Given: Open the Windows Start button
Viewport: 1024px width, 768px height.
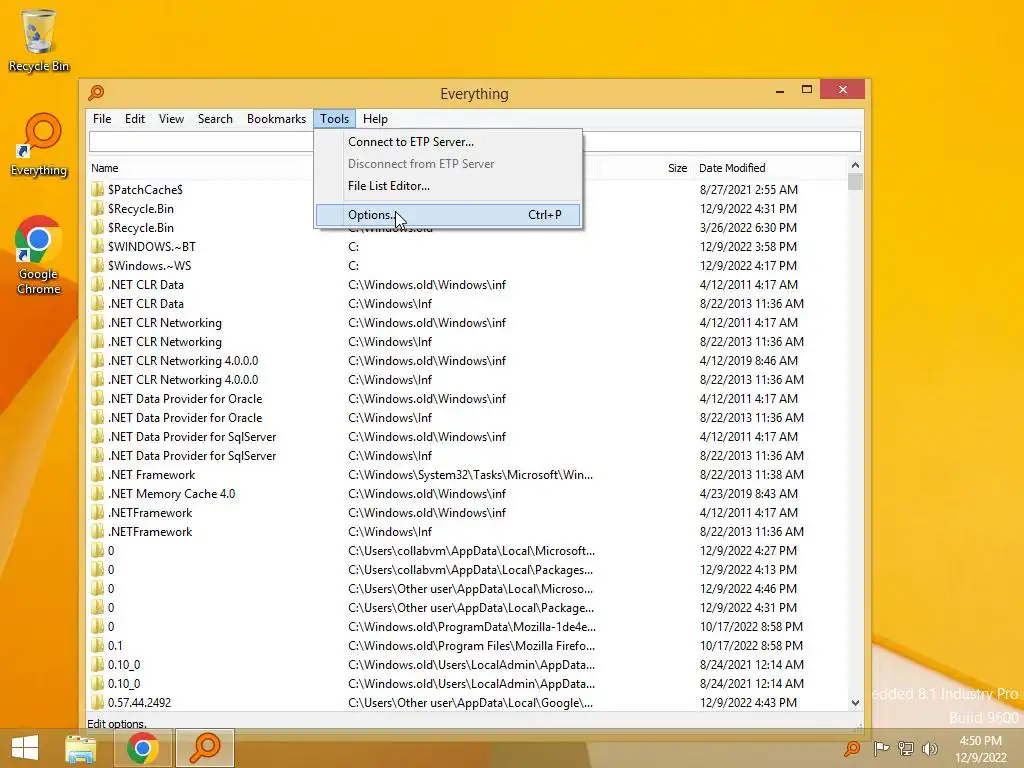Looking at the screenshot, I should coord(25,748).
